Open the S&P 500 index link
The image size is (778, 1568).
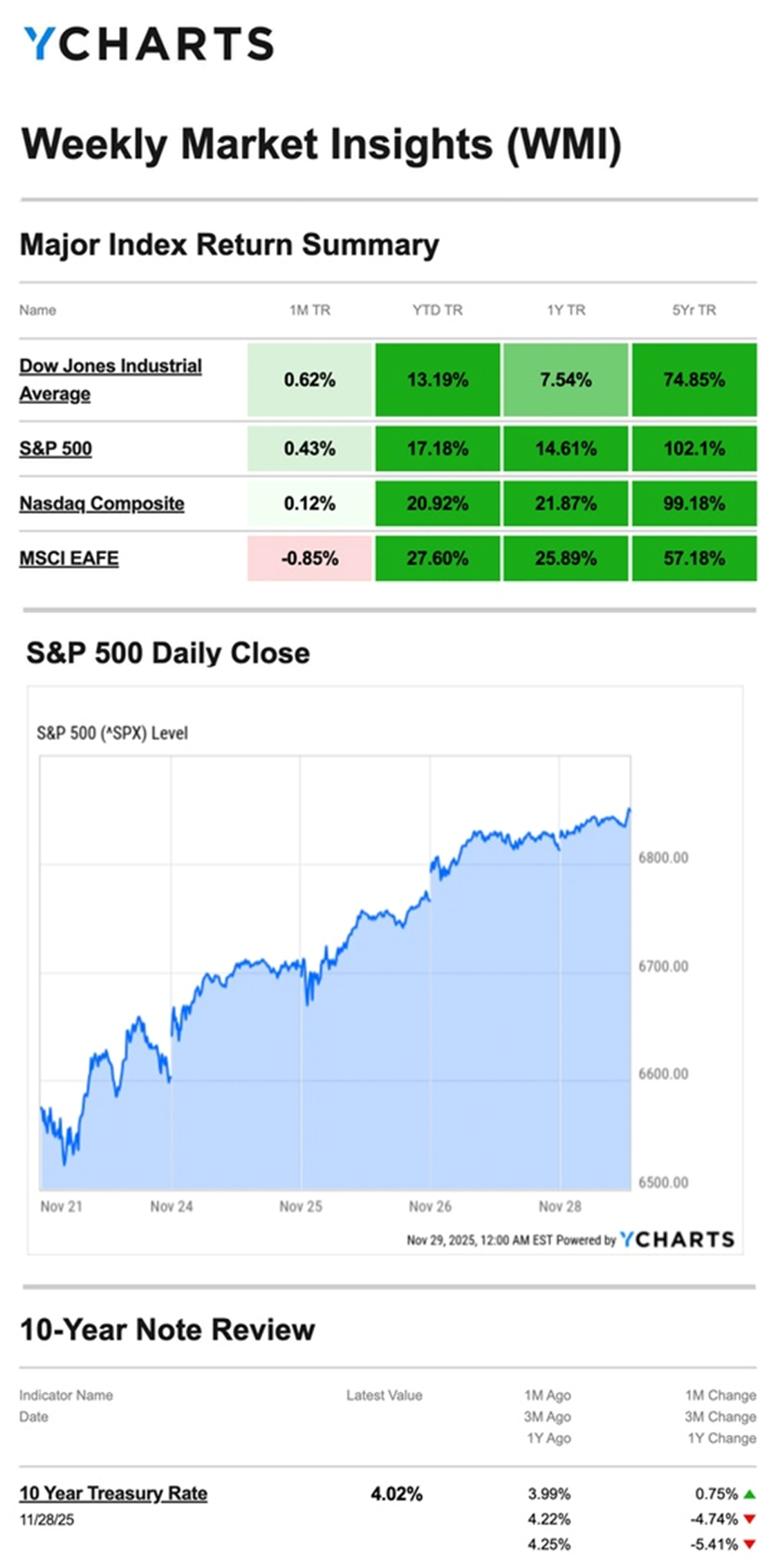(55, 448)
